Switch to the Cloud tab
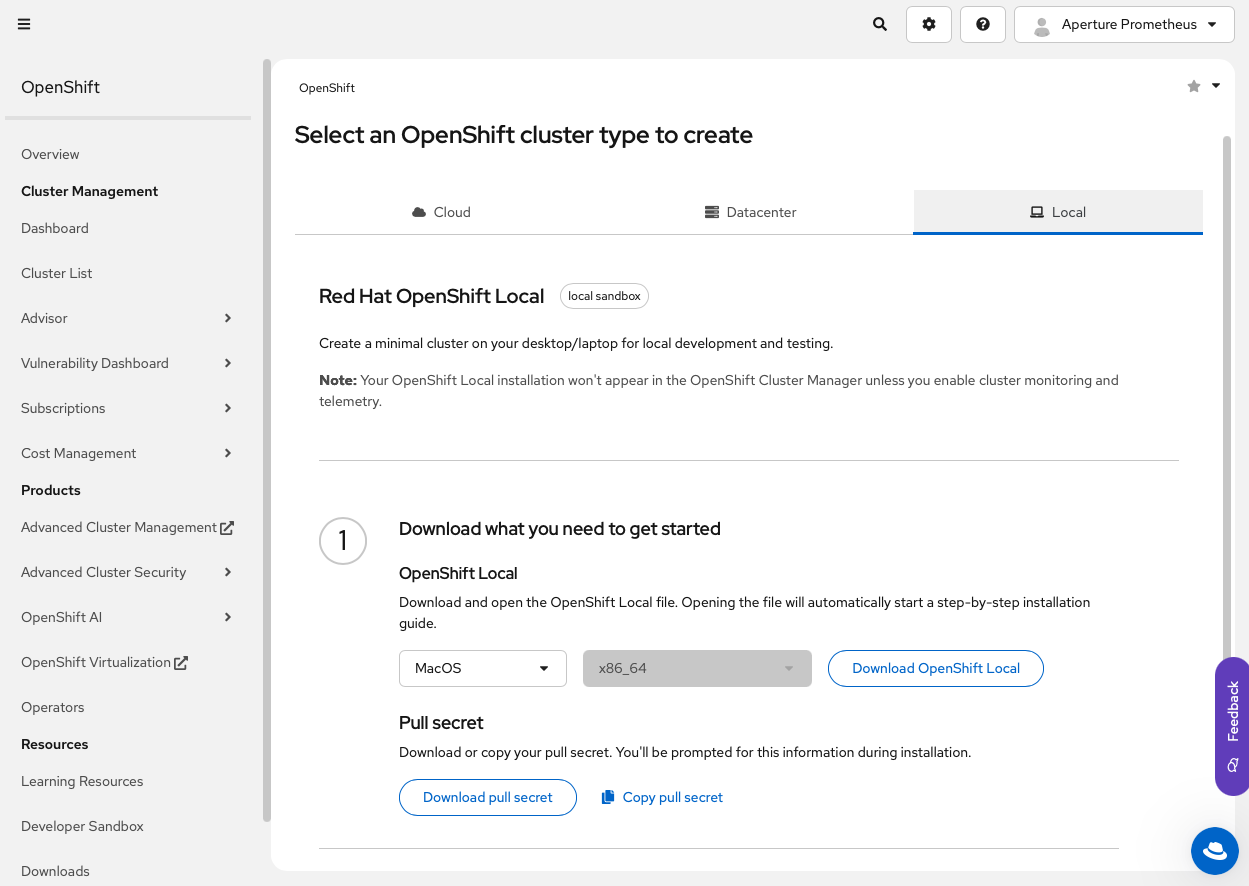Viewport: 1249px width, 886px height. 441,212
